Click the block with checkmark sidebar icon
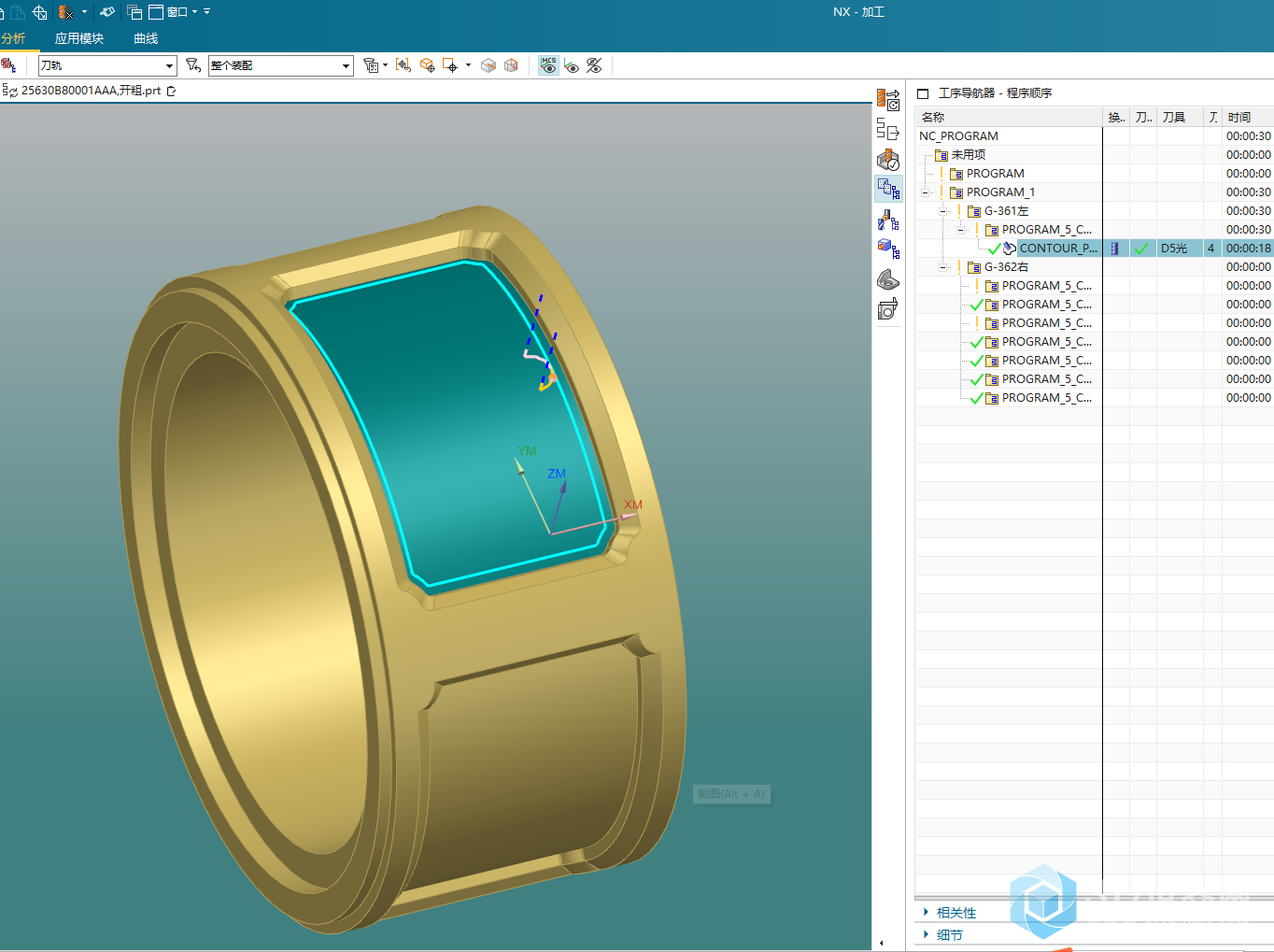 (x=887, y=160)
